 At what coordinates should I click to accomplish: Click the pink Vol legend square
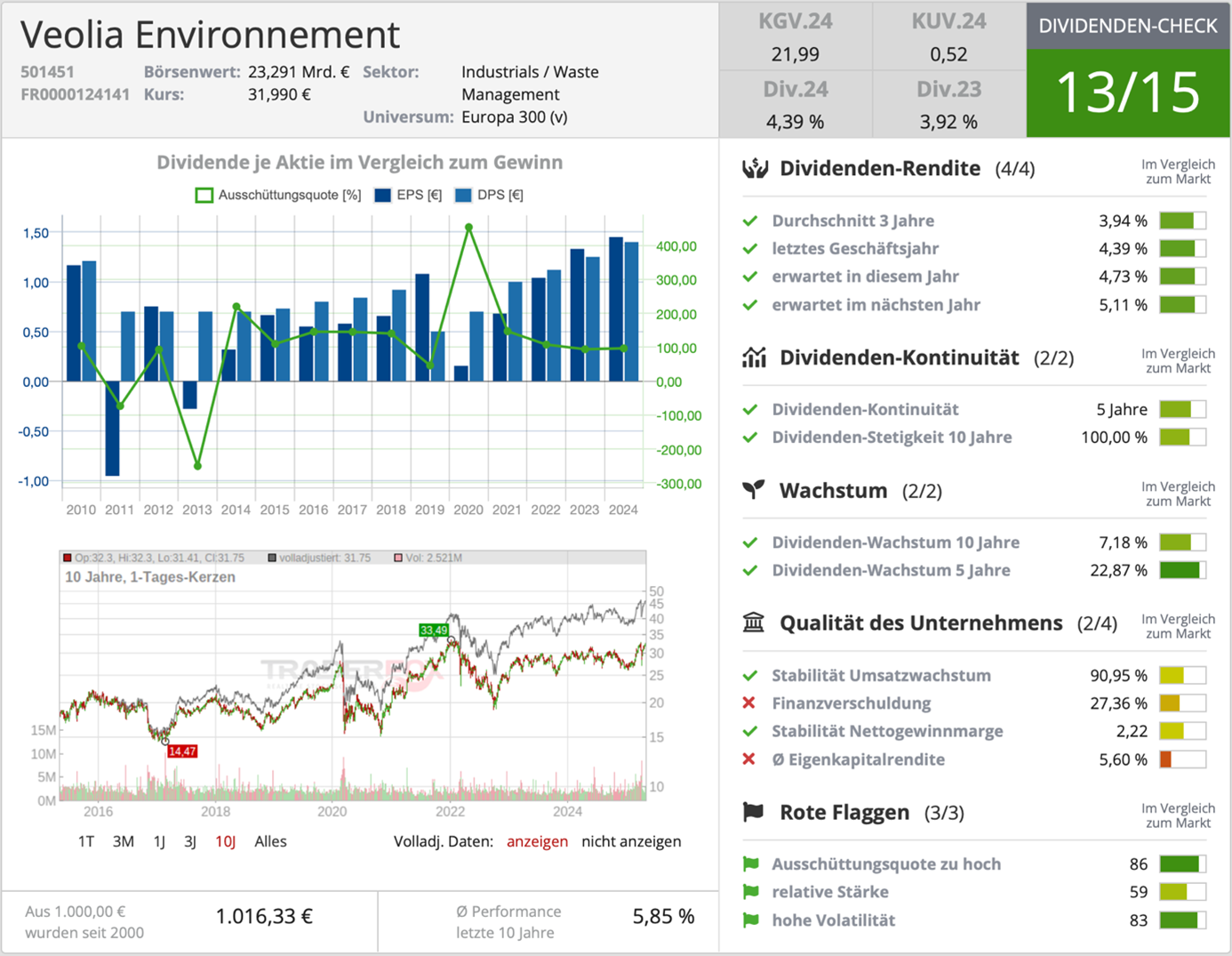(x=398, y=558)
